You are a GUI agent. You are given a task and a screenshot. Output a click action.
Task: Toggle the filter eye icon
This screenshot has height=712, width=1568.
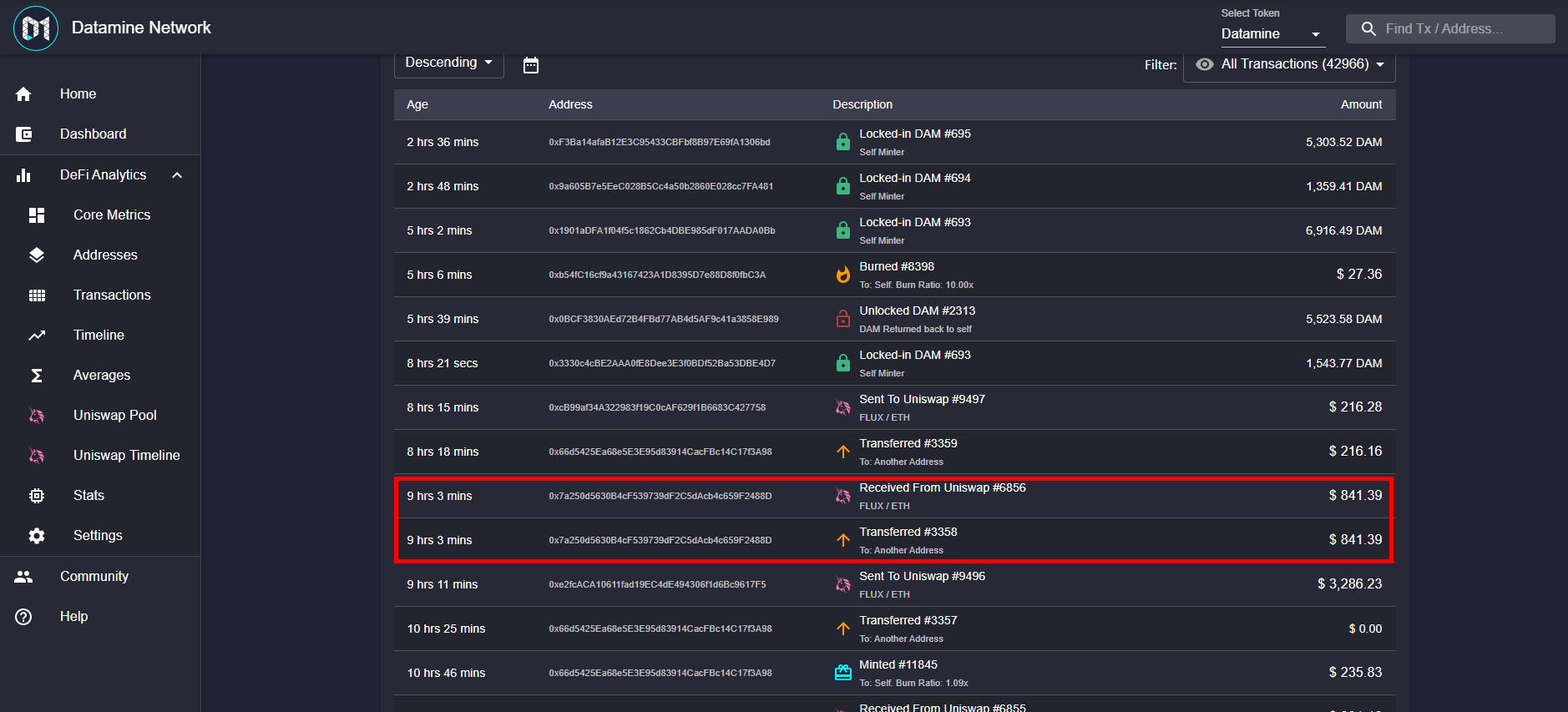coord(1204,64)
